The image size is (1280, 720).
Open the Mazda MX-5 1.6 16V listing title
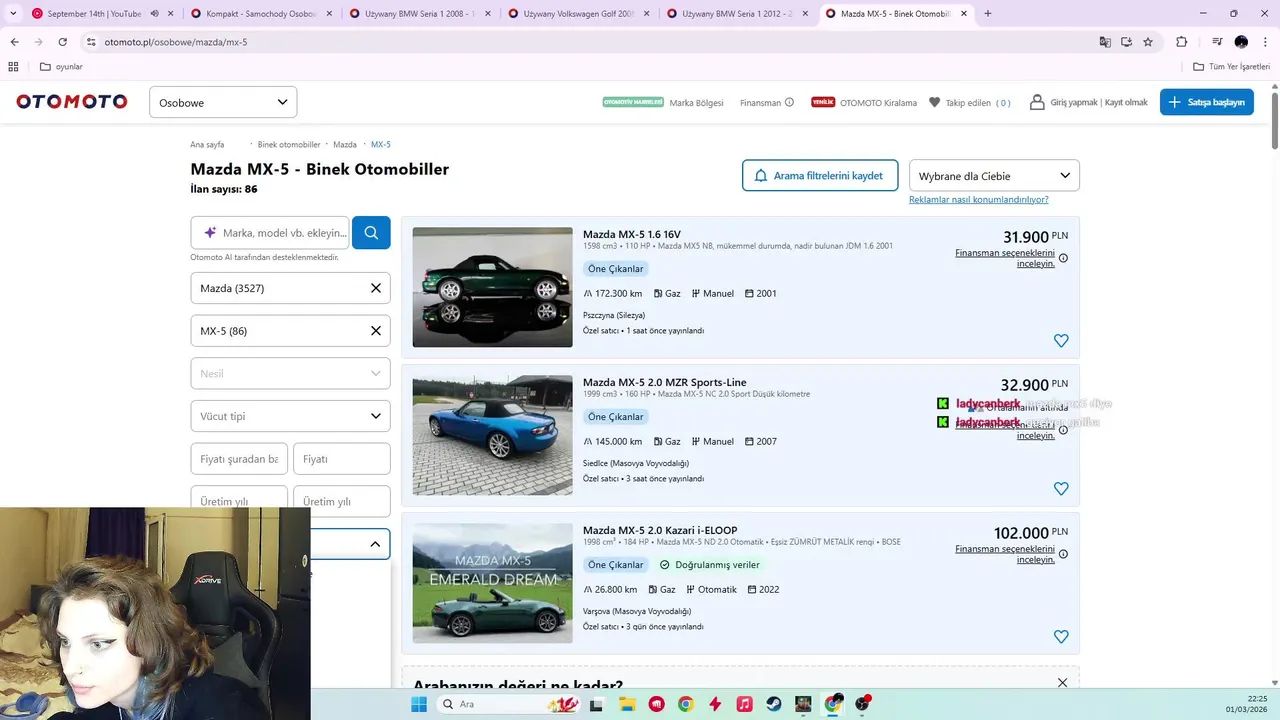point(632,234)
